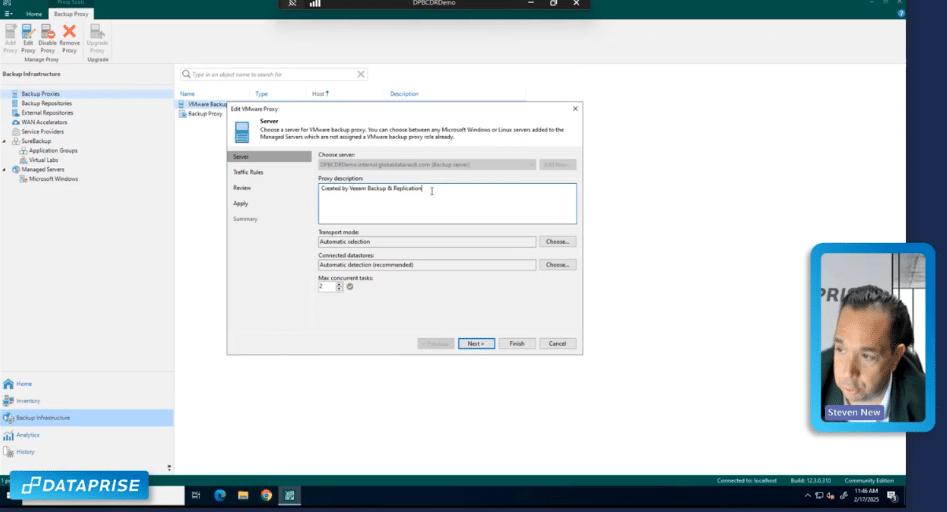
Task: Switch to the Home ribbon tab
Action: pos(34,13)
